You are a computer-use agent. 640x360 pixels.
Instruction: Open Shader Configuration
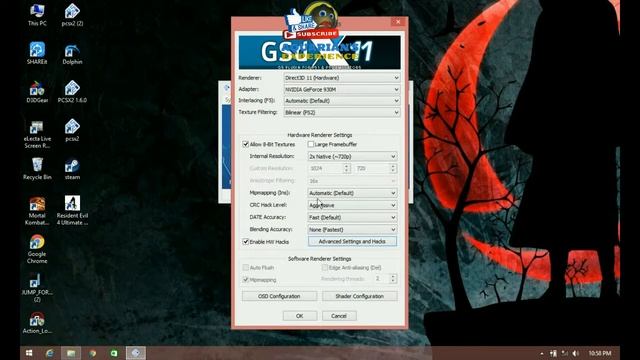click(360, 296)
